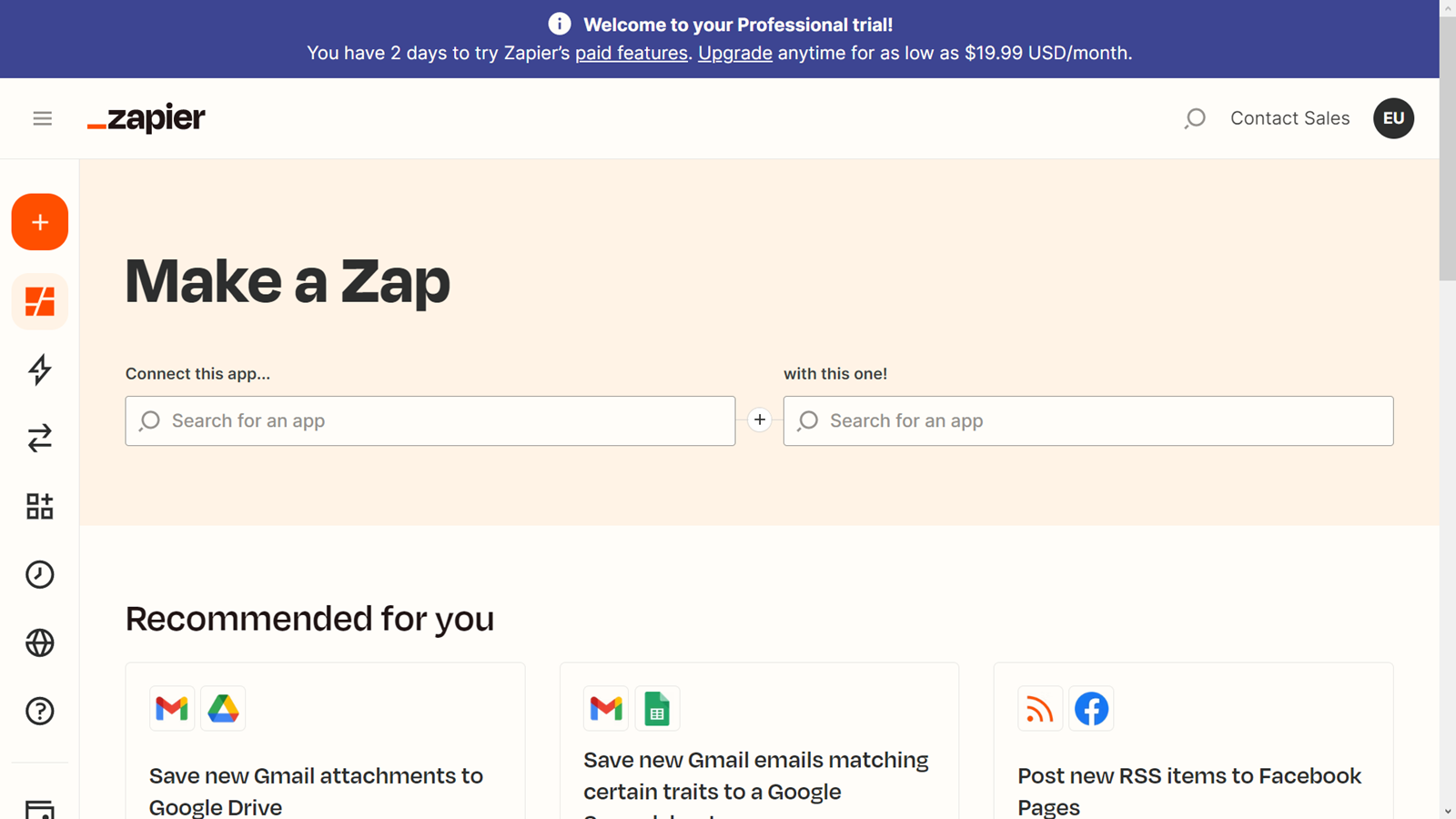Open Help via the question mark icon

39,711
